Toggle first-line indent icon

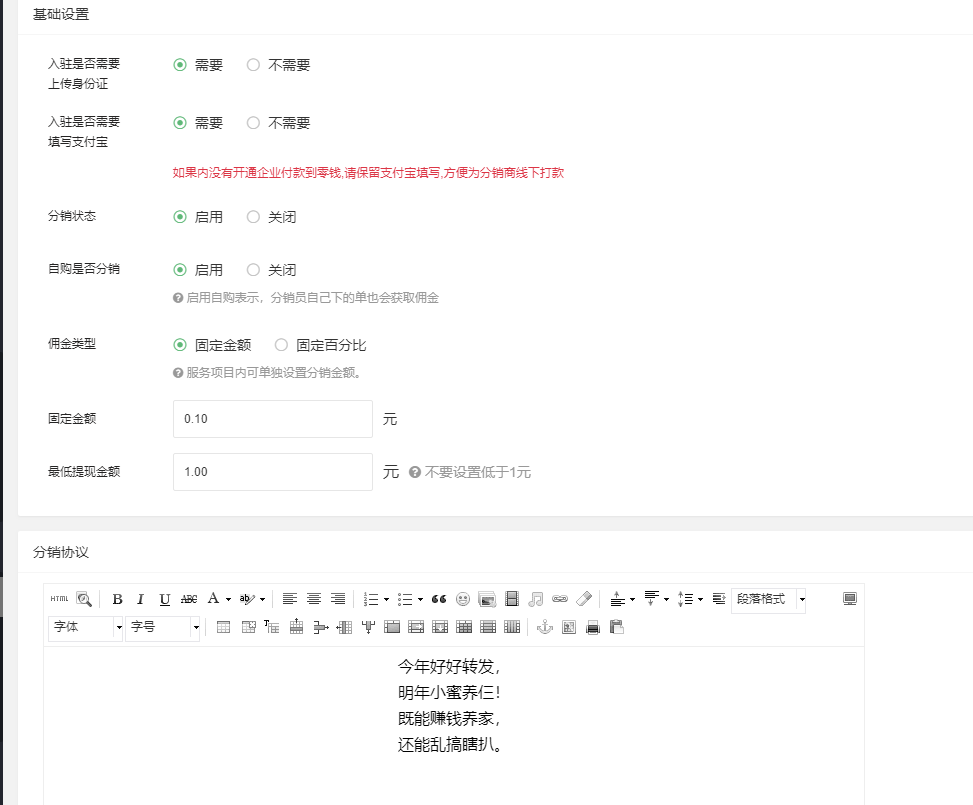(x=719, y=599)
